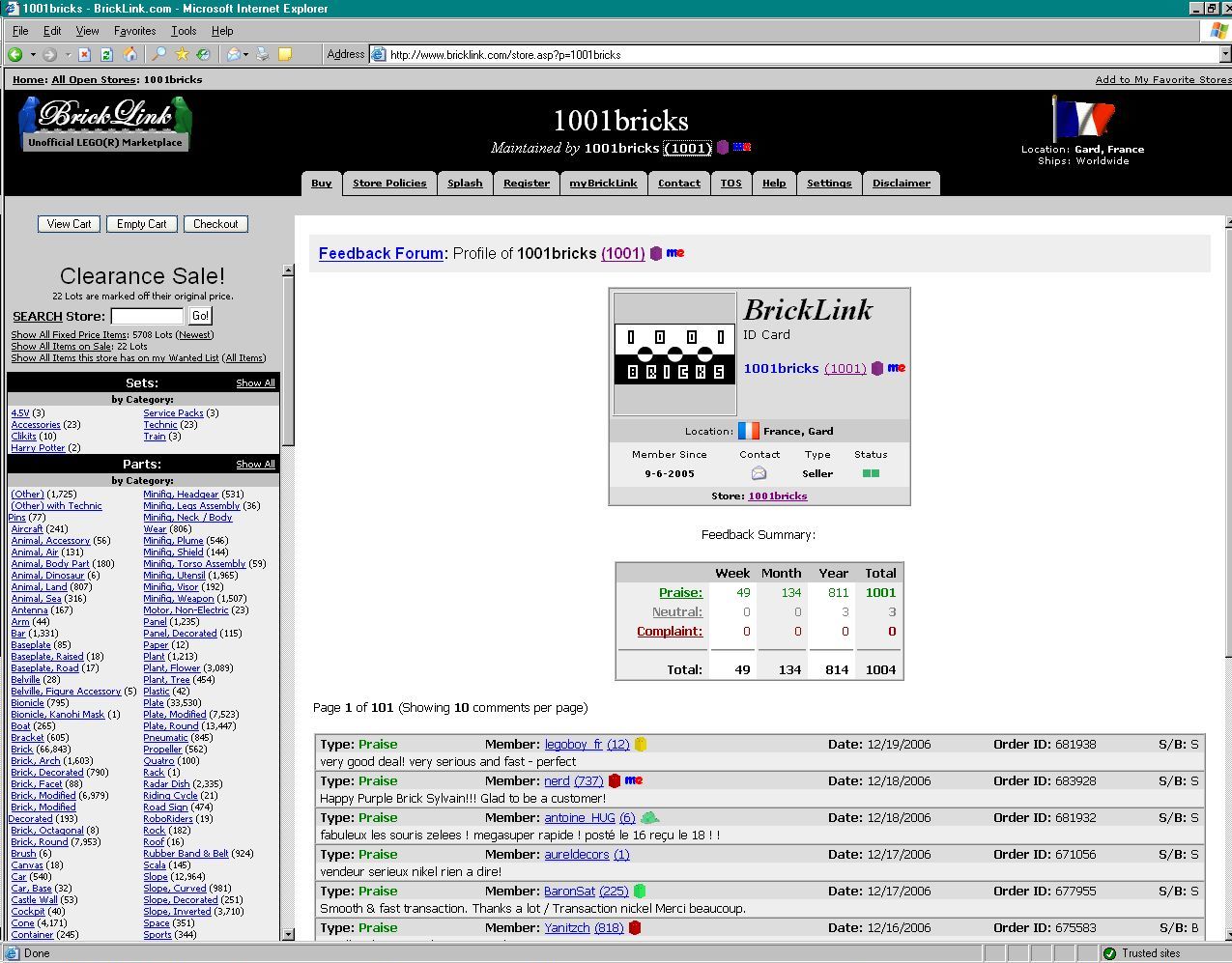Viewport: 1232px width, 963px height.
Task: Click the BrickLink logo in header
Action: 105,123
